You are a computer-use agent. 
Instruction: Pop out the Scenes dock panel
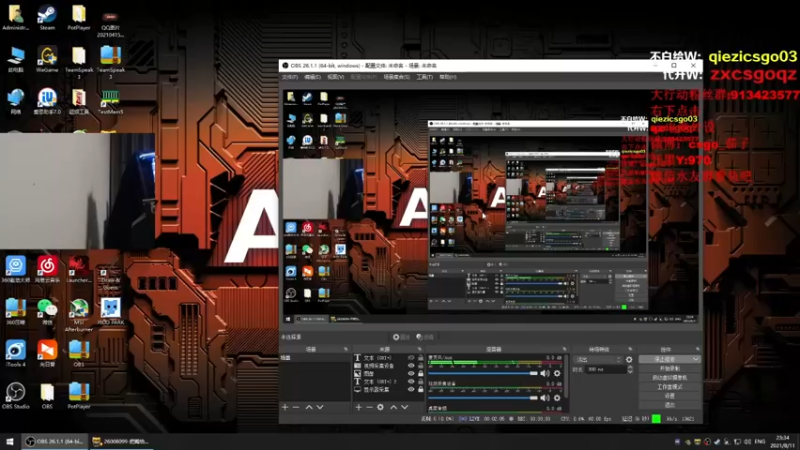point(345,349)
